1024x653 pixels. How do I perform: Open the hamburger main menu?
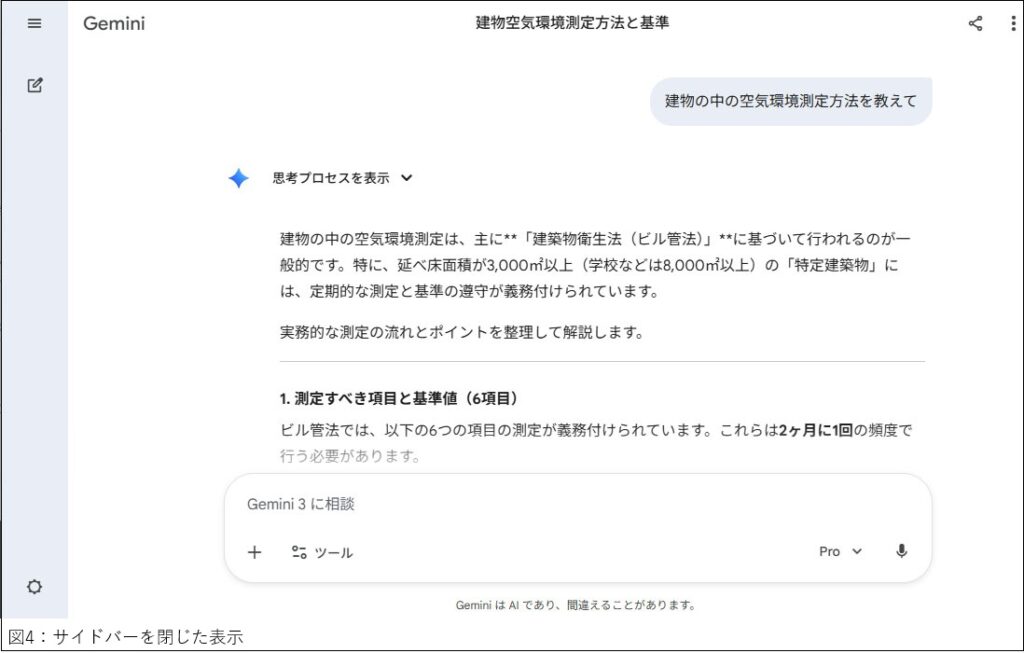pos(34,23)
